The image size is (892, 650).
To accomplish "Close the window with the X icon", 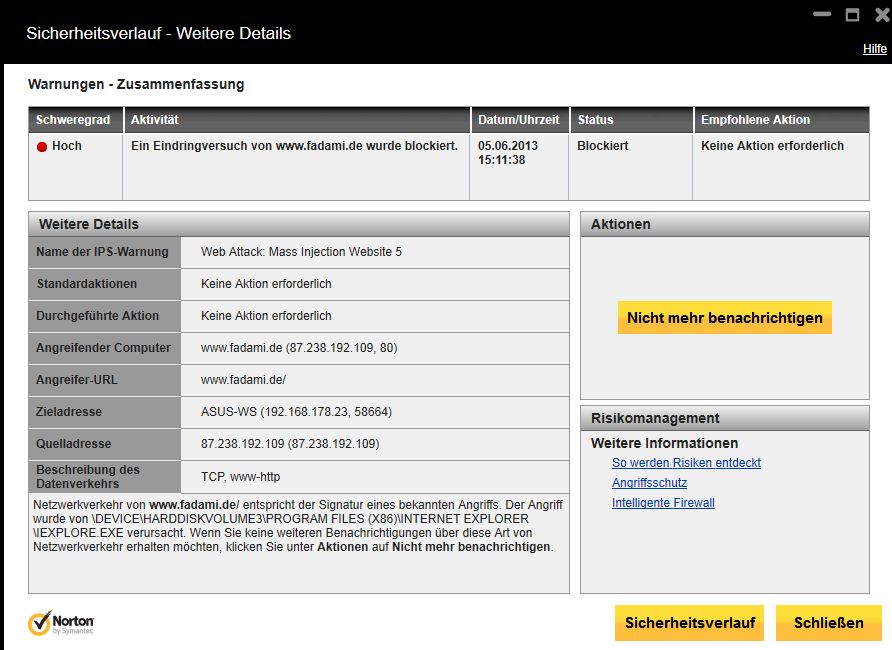I will tap(882, 15).
